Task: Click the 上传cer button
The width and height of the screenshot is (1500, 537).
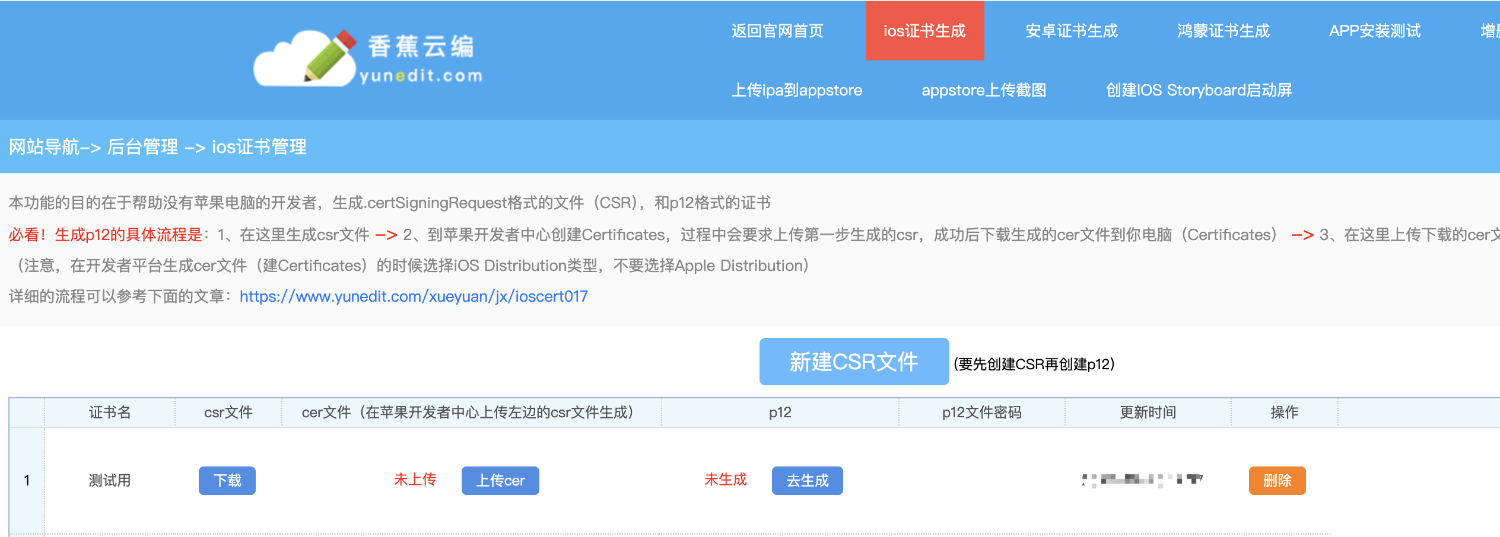Action: pos(500,481)
